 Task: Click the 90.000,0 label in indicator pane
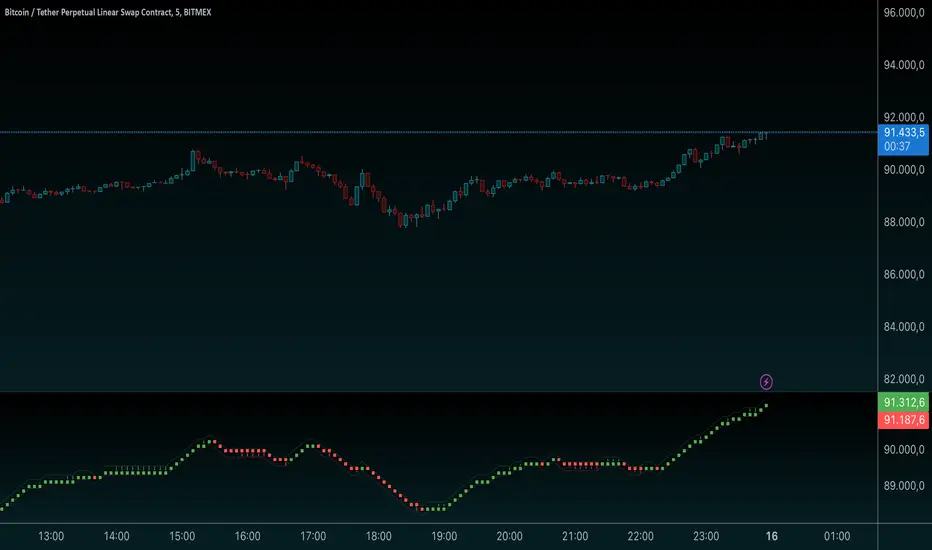[903, 450]
